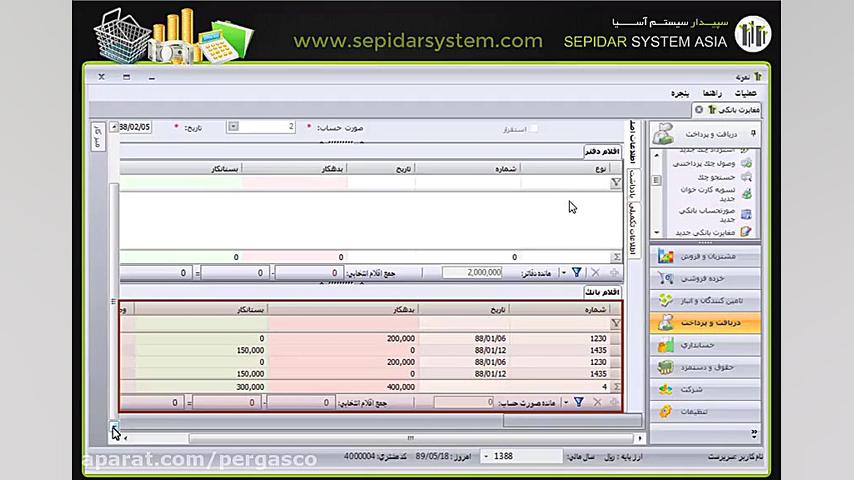This screenshot has height=480, width=854.
Task: Click the صورت حساب number input field
Action: 261,126
